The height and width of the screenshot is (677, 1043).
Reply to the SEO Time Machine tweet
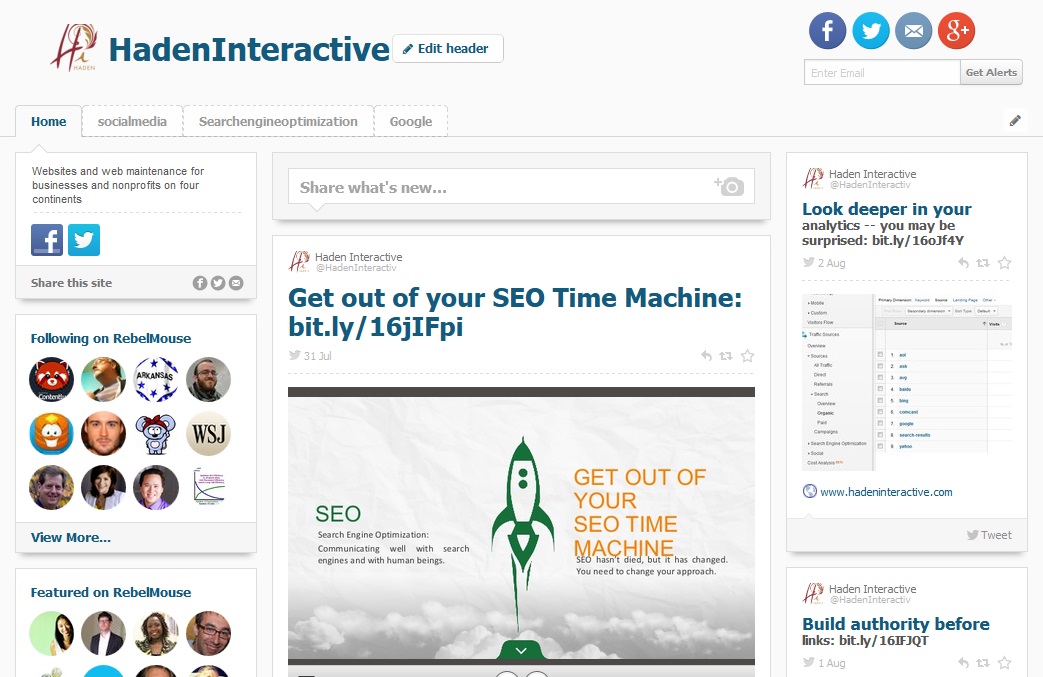click(706, 356)
